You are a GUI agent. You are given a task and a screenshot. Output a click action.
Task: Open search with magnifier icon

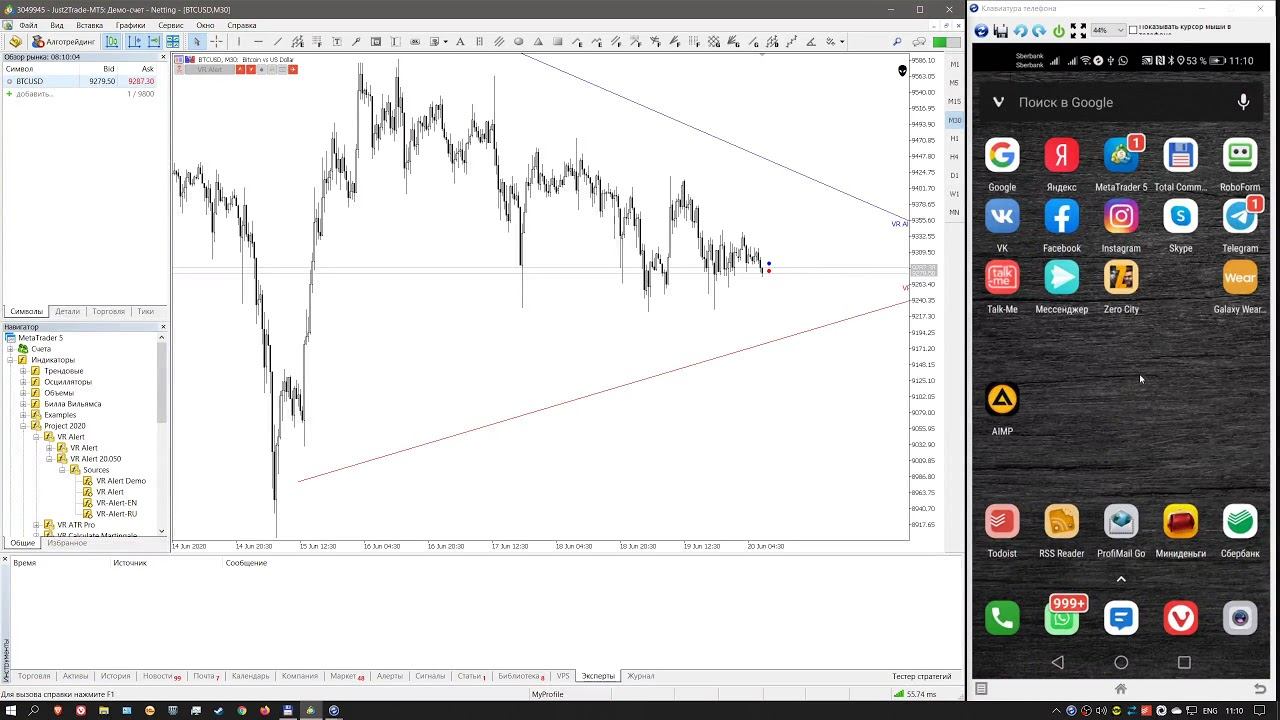pyautogui.click(x=897, y=42)
